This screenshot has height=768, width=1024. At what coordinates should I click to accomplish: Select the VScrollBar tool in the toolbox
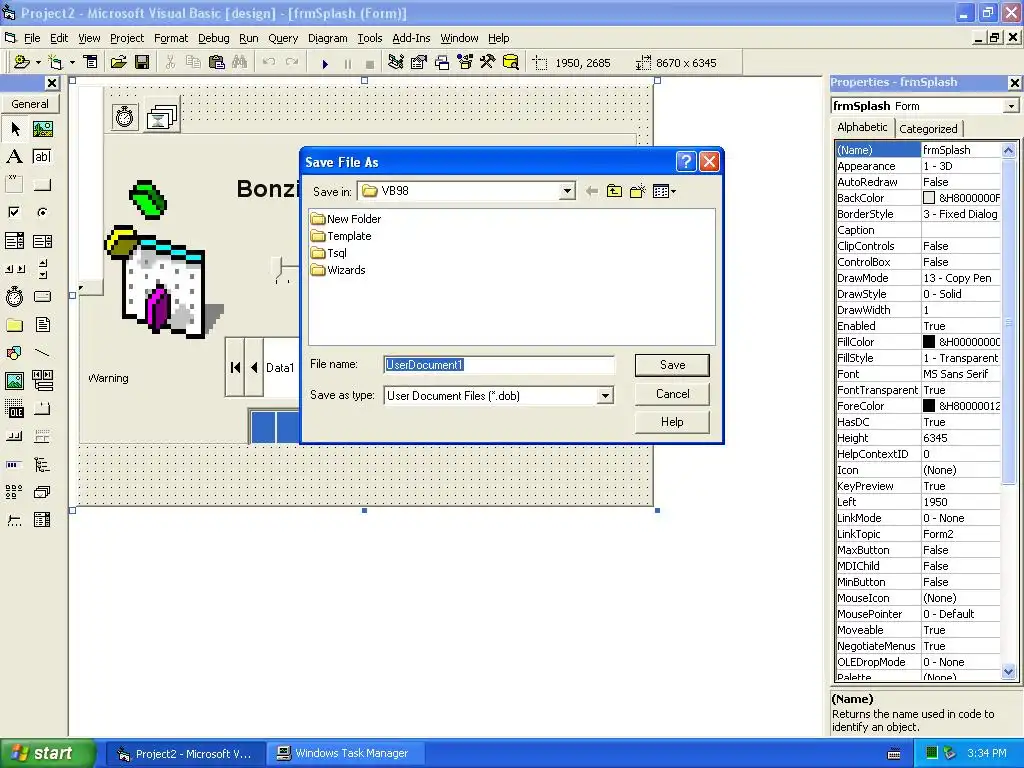[x=42, y=269]
